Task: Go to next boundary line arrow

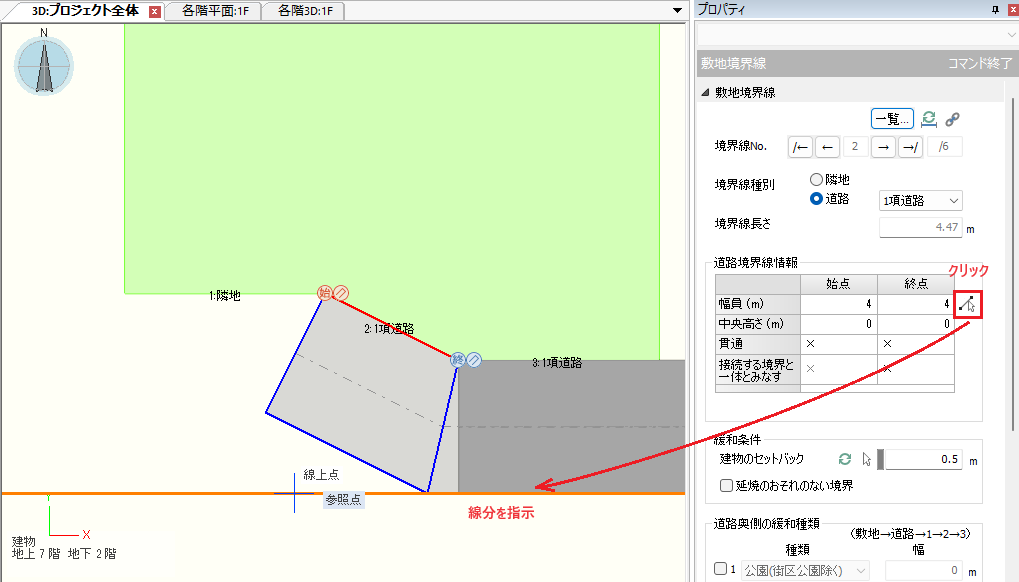Action: click(x=883, y=147)
